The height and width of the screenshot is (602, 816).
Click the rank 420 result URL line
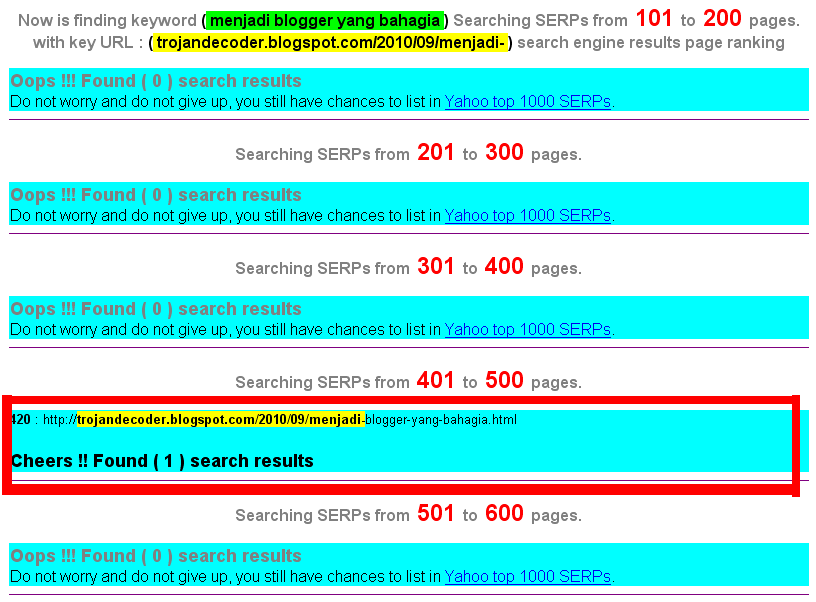(264, 419)
